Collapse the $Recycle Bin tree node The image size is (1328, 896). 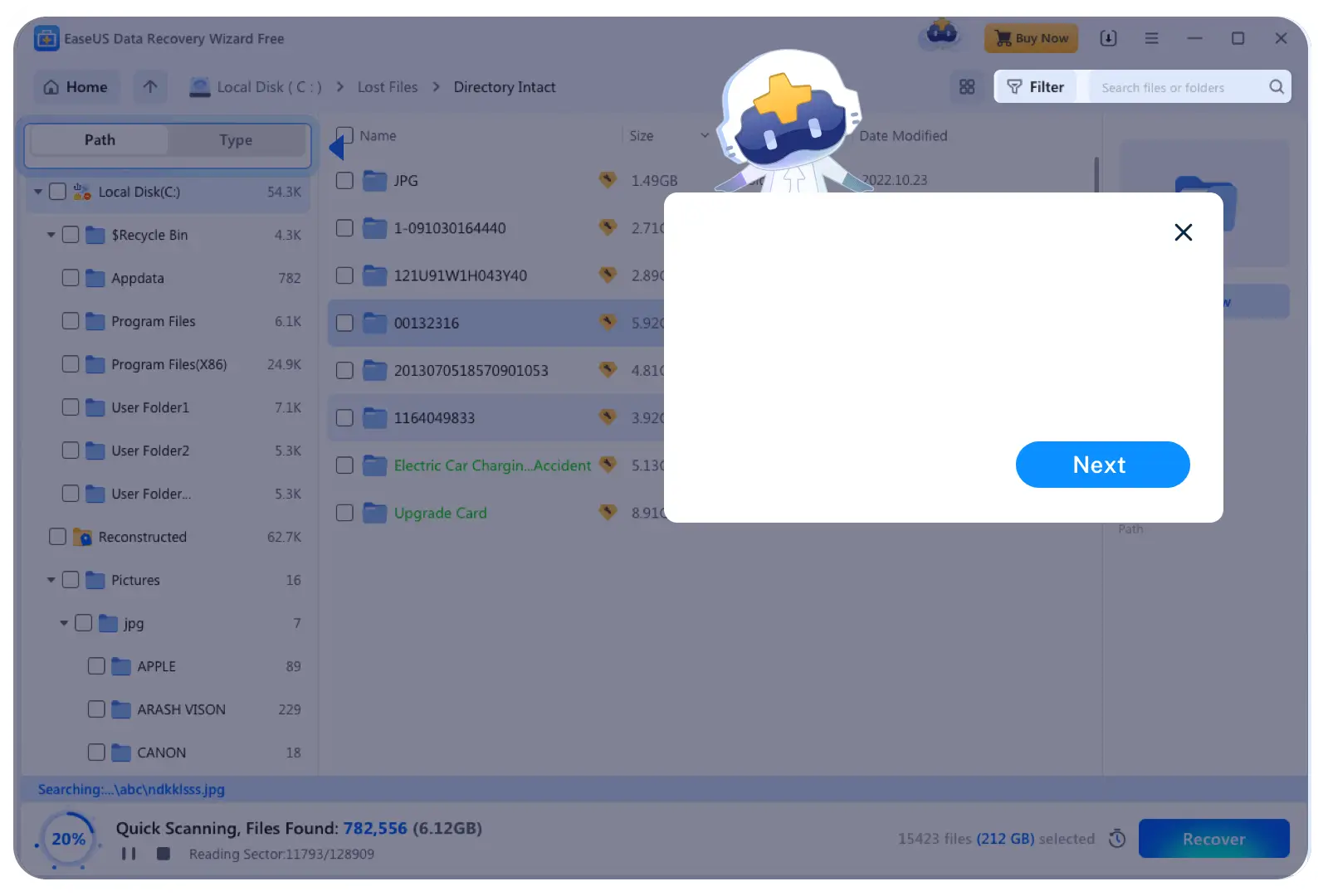pyautogui.click(x=51, y=235)
